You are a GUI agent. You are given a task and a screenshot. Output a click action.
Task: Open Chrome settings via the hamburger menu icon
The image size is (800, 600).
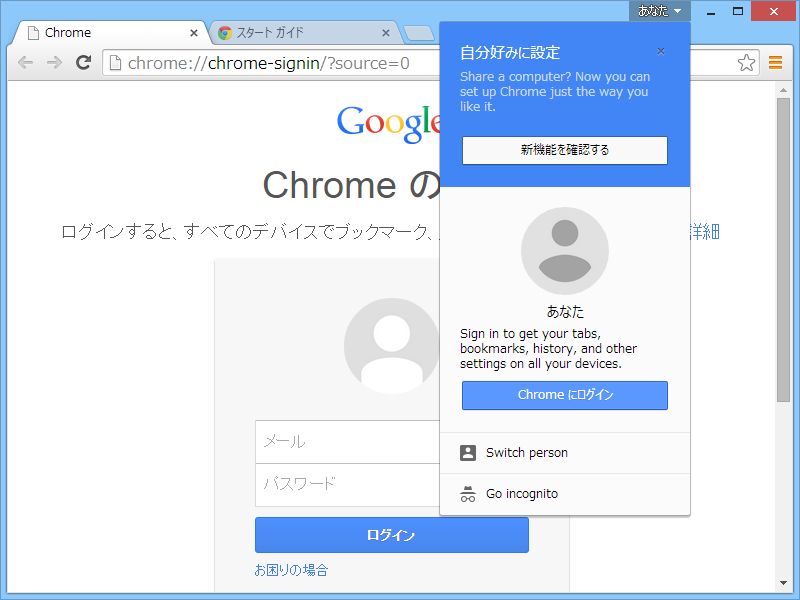[775, 62]
